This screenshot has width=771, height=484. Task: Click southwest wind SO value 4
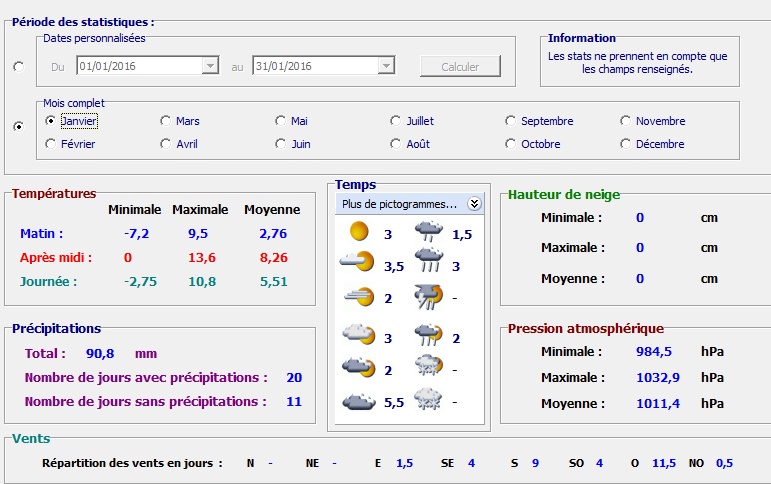pos(599,463)
